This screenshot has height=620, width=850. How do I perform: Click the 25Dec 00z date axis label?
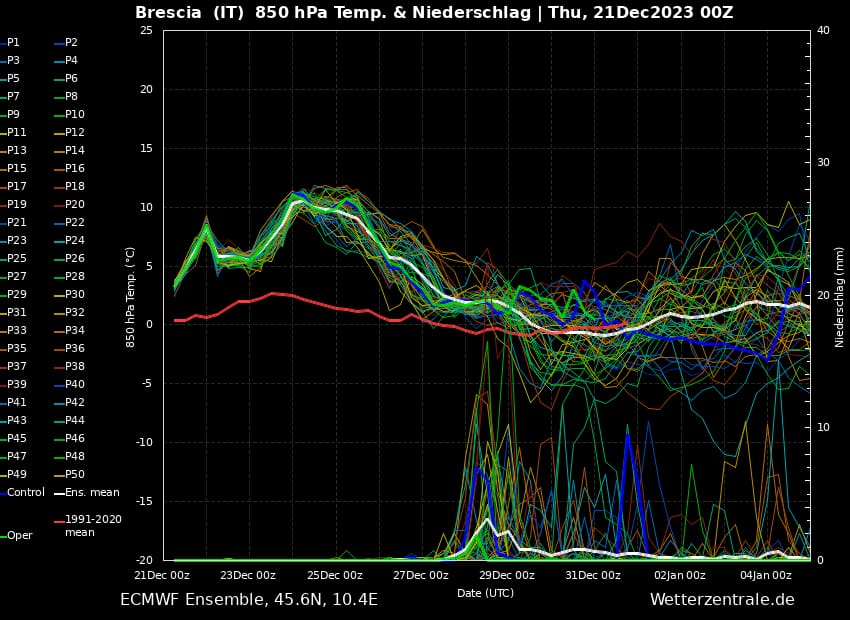click(x=335, y=575)
